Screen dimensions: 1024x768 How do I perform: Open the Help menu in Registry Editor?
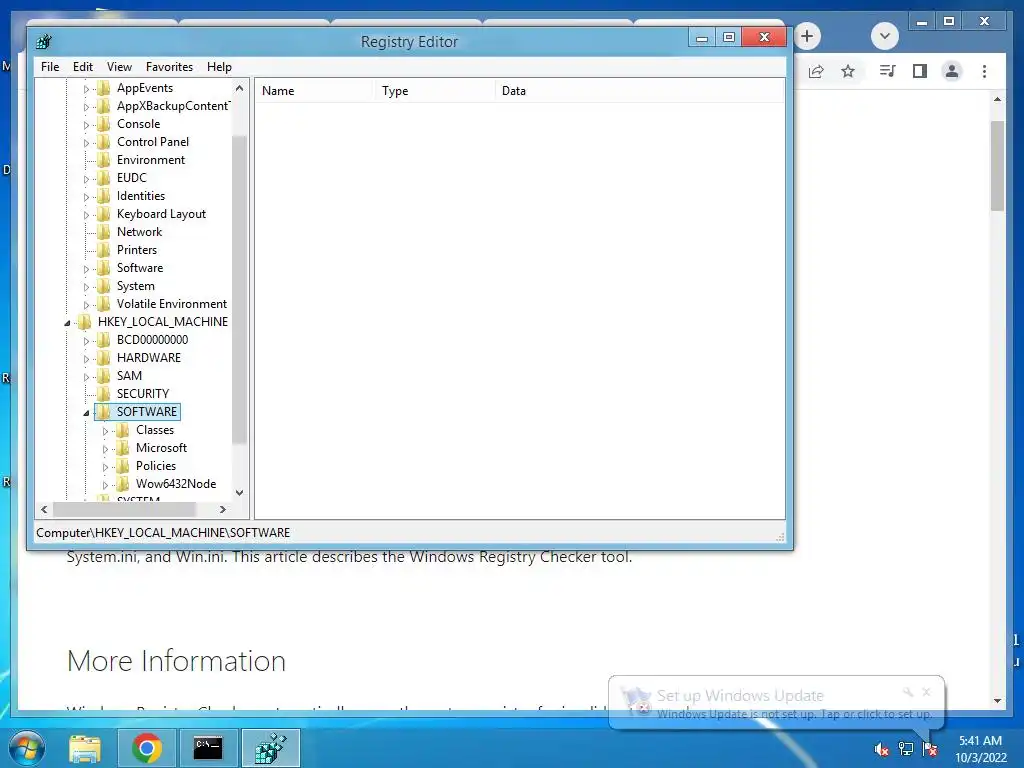(x=219, y=67)
